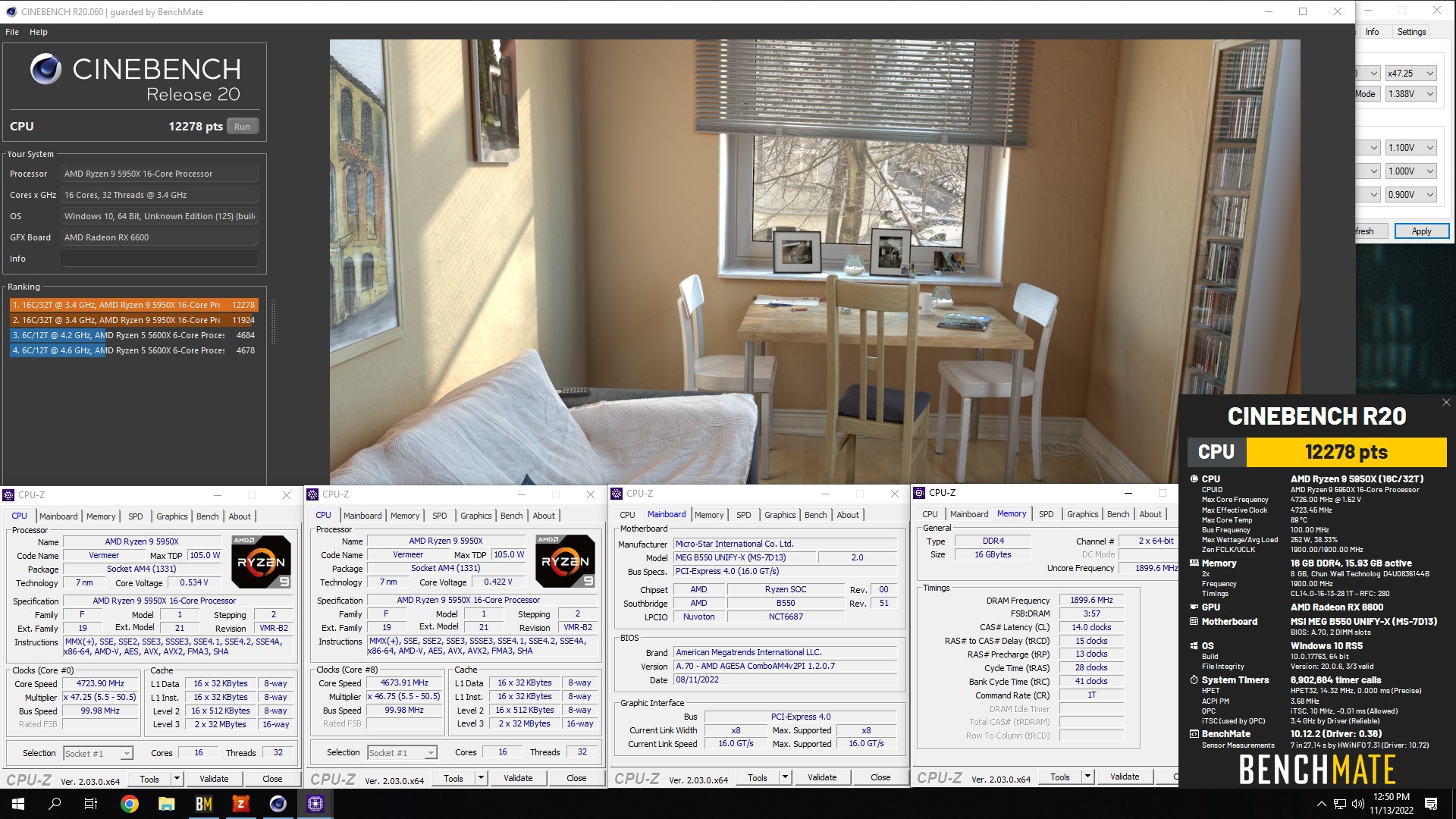Run the Cinebench CPU test
The image size is (1456, 819).
[242, 127]
